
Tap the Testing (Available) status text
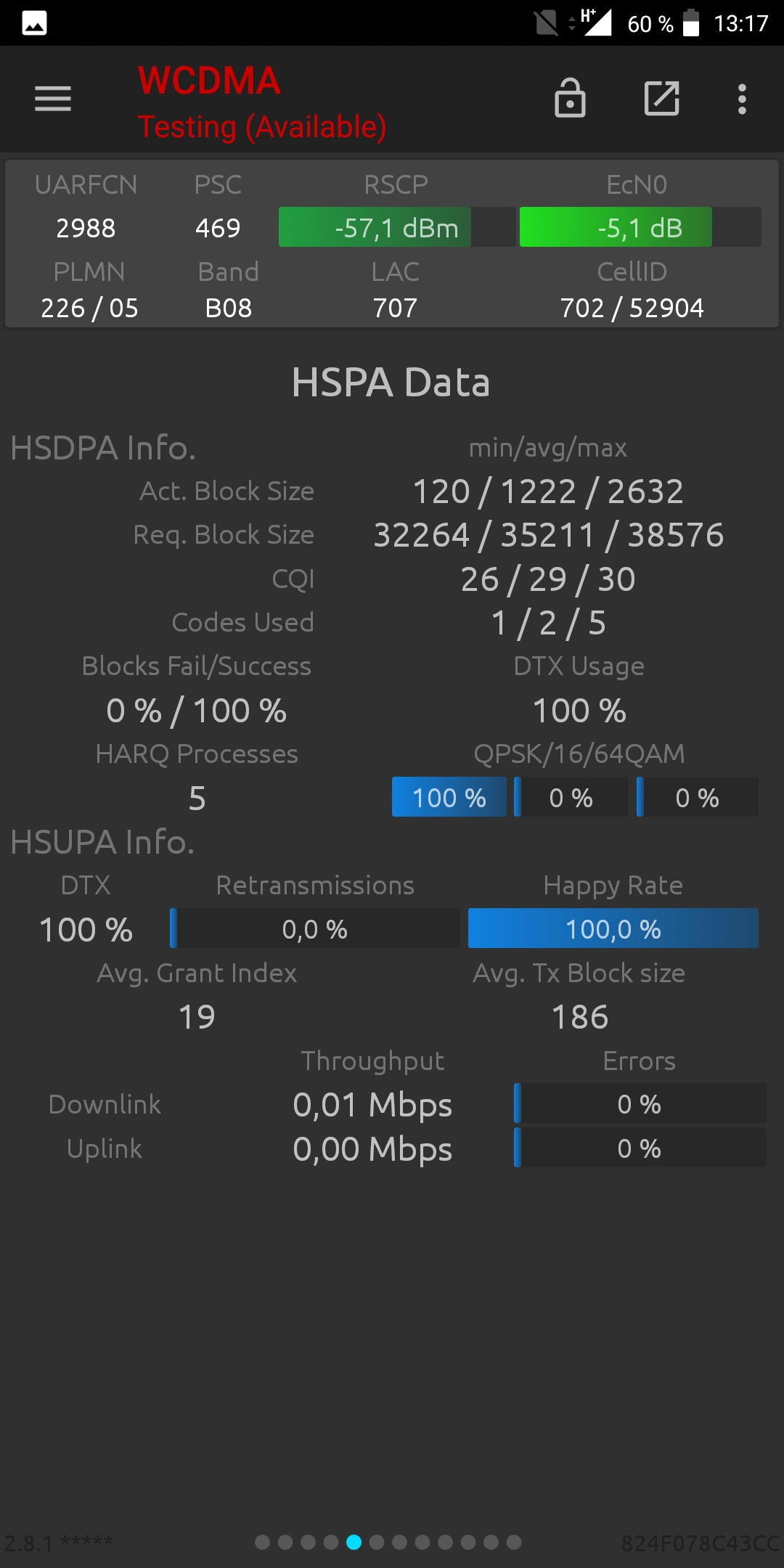point(262,127)
